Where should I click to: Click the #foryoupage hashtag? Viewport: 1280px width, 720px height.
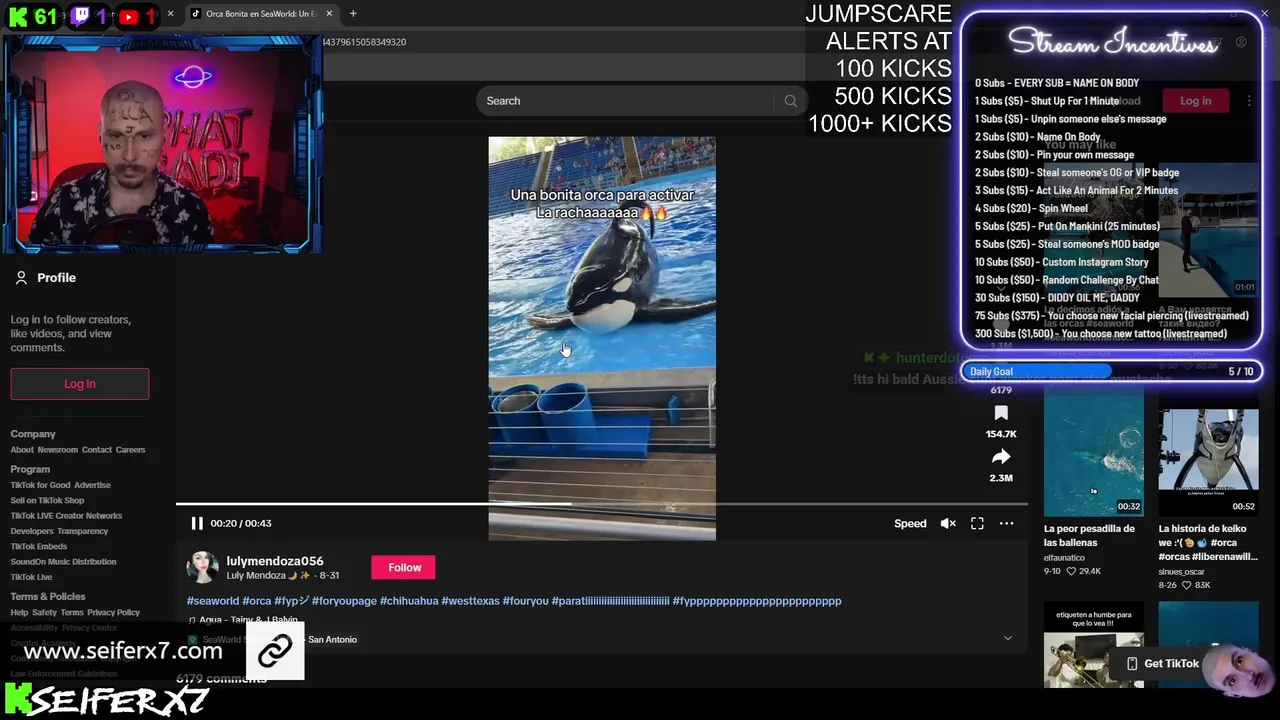coord(344,601)
